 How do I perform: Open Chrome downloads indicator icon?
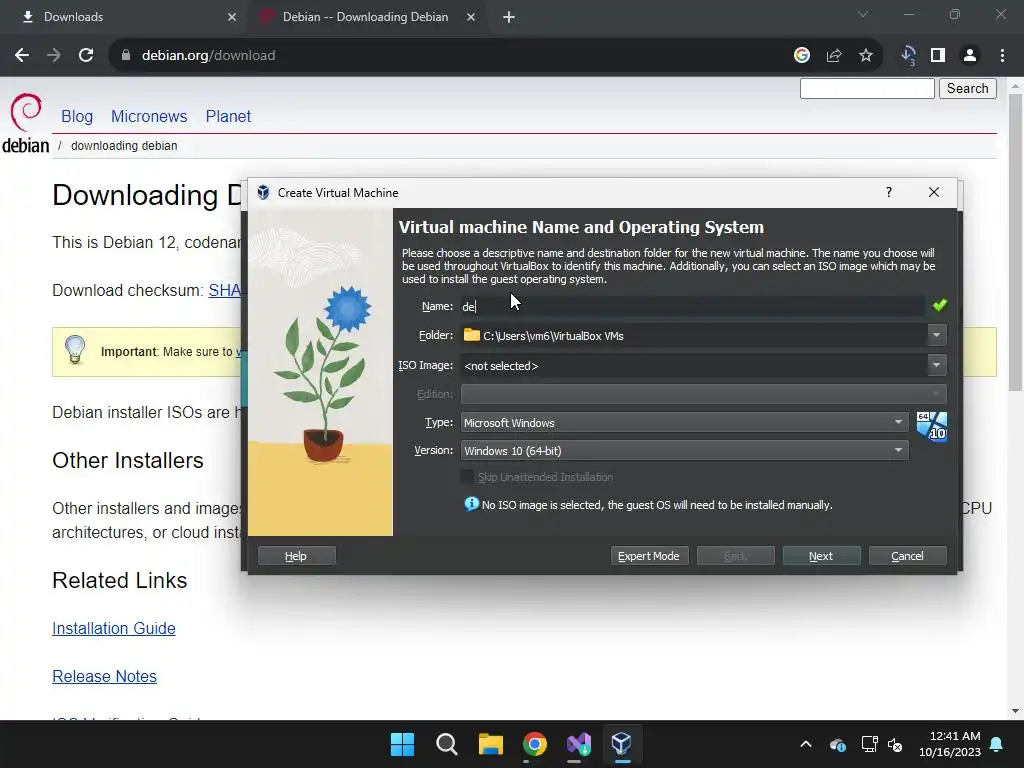point(908,56)
